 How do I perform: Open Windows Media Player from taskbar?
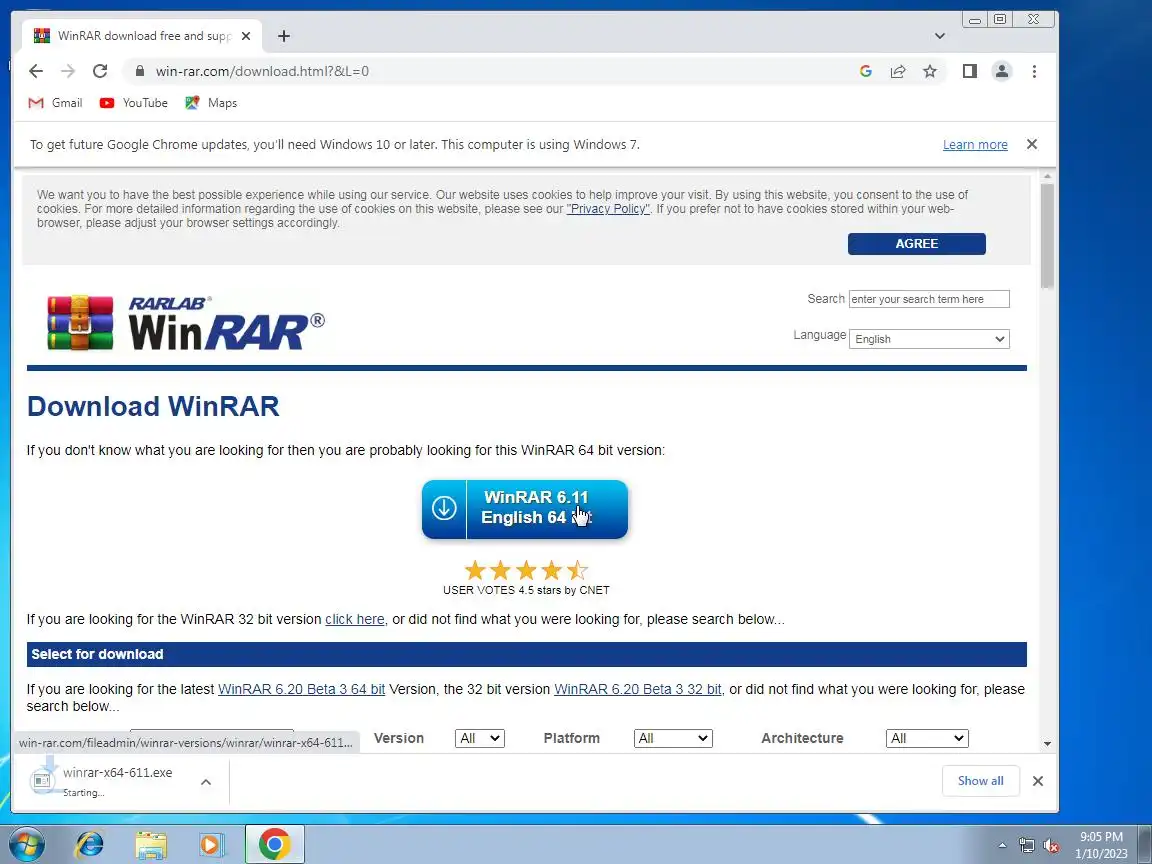211,845
